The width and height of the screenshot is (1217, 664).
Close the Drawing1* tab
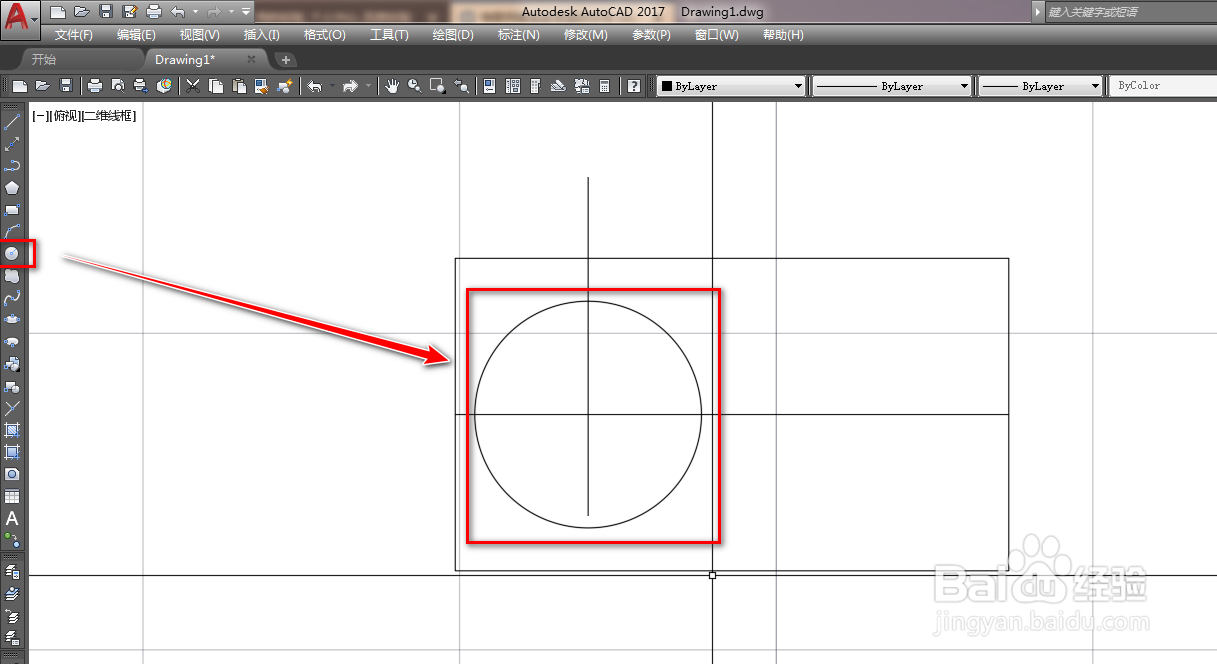tap(252, 59)
